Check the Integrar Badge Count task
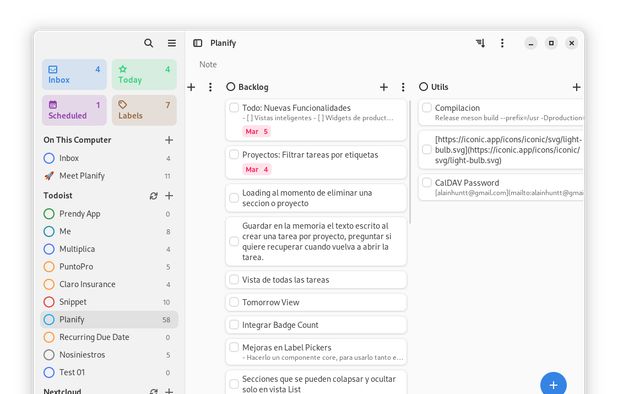Image resolution: width=618 pixels, height=394 pixels. click(x=234, y=325)
